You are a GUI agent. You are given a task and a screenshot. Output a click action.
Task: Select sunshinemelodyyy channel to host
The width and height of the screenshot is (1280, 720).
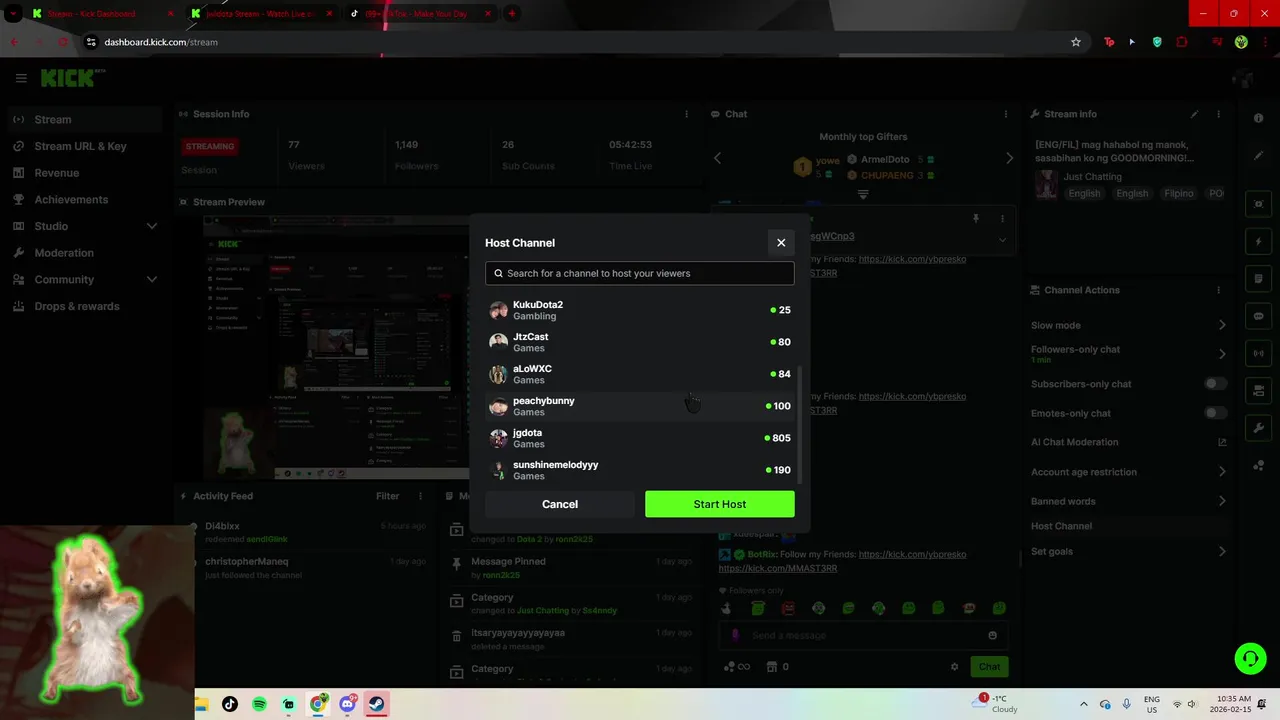[x=640, y=469]
